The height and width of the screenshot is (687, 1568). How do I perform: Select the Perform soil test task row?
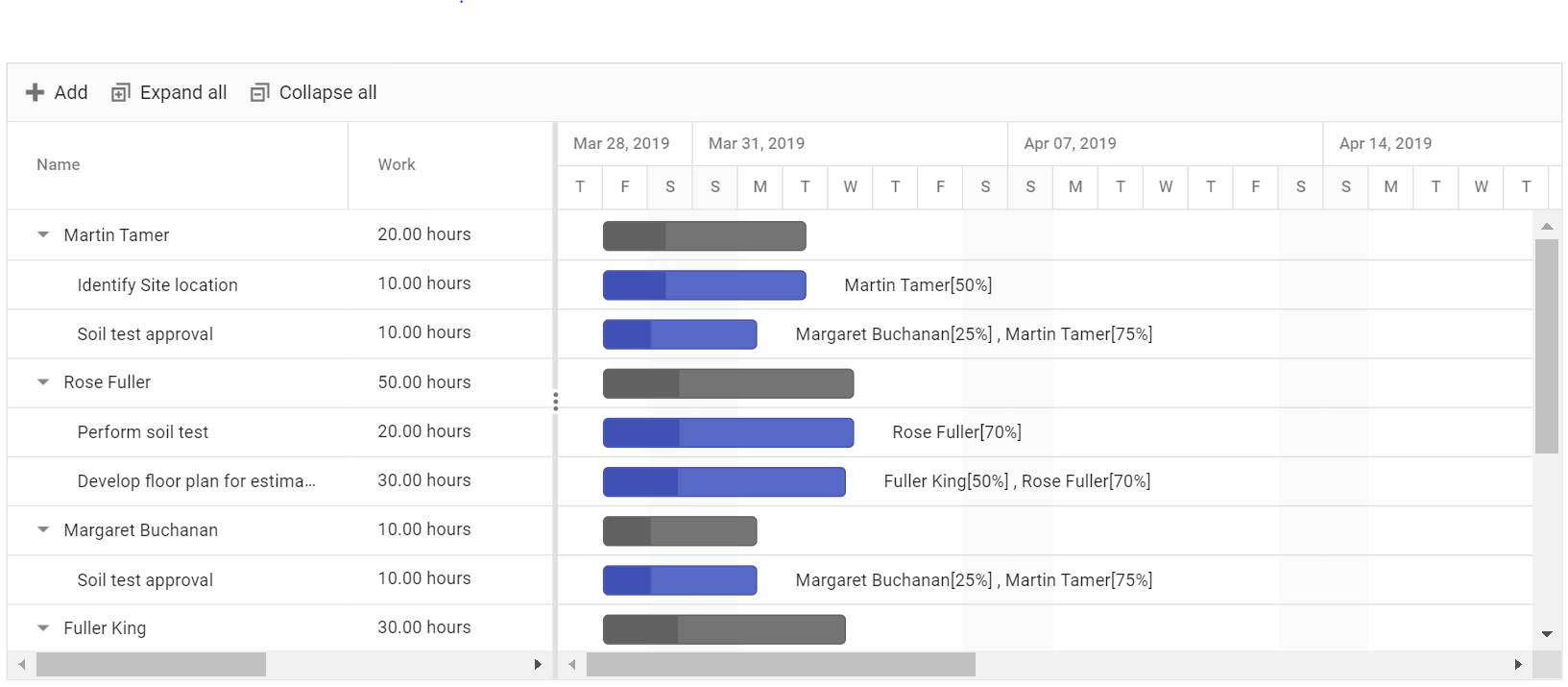point(280,431)
